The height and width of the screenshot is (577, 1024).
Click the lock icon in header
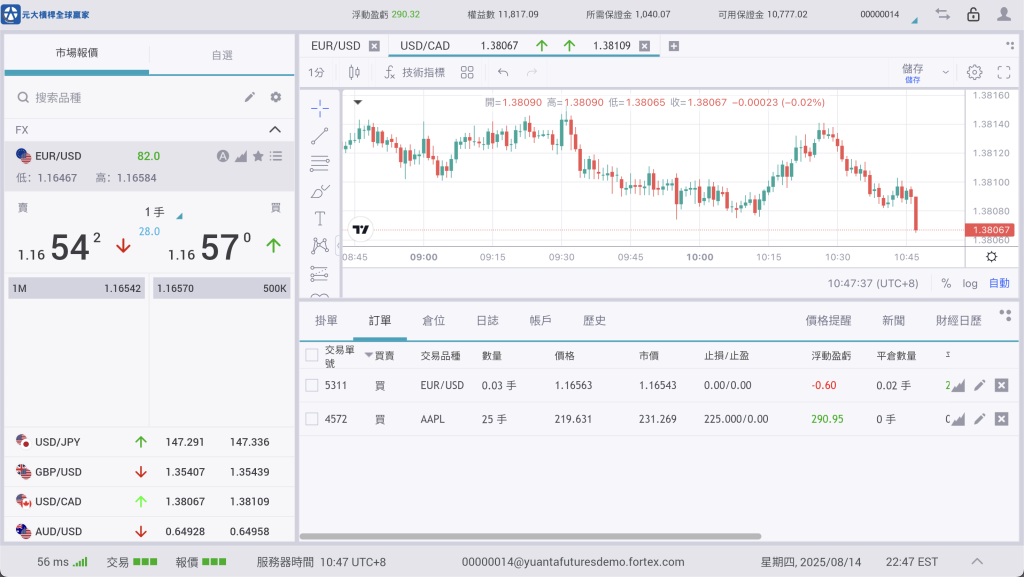tap(973, 14)
